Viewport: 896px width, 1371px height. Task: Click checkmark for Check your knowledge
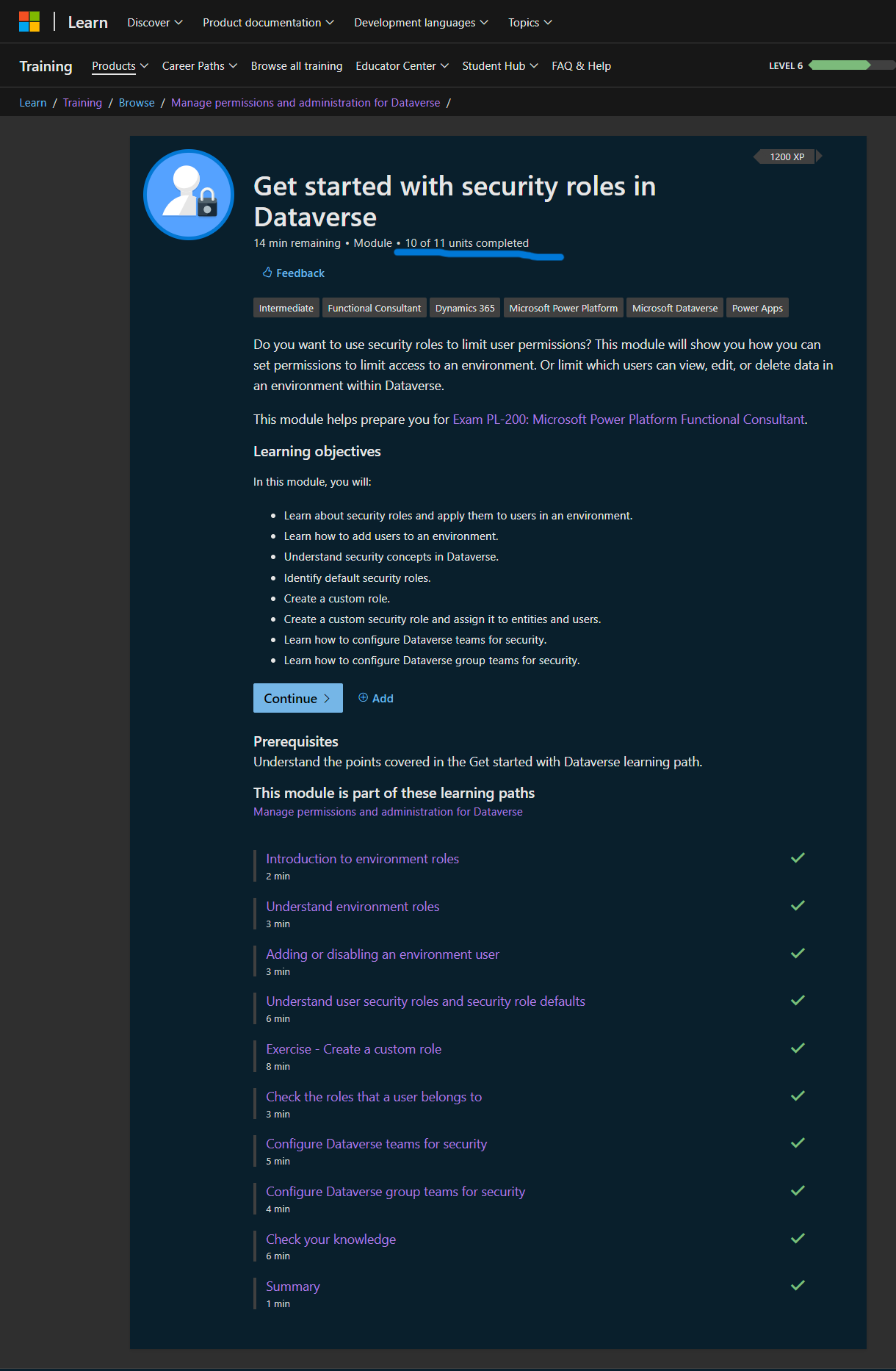click(x=798, y=1238)
